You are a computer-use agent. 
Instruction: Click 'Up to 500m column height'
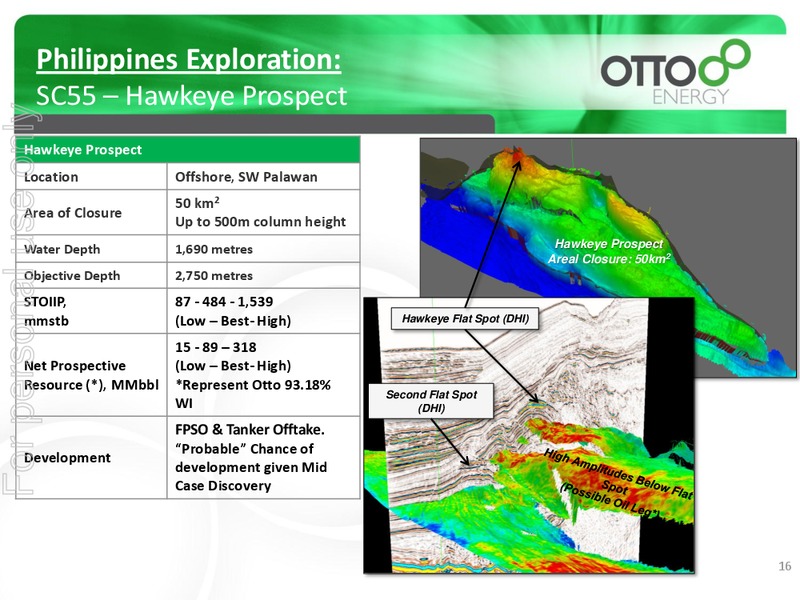pos(260,221)
